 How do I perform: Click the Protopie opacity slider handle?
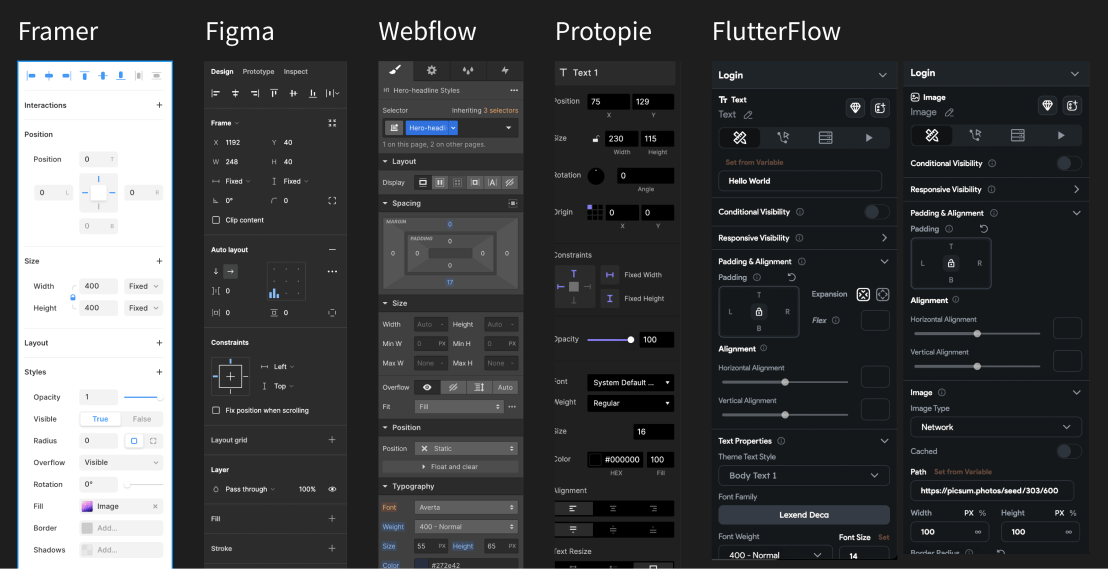coord(630,340)
